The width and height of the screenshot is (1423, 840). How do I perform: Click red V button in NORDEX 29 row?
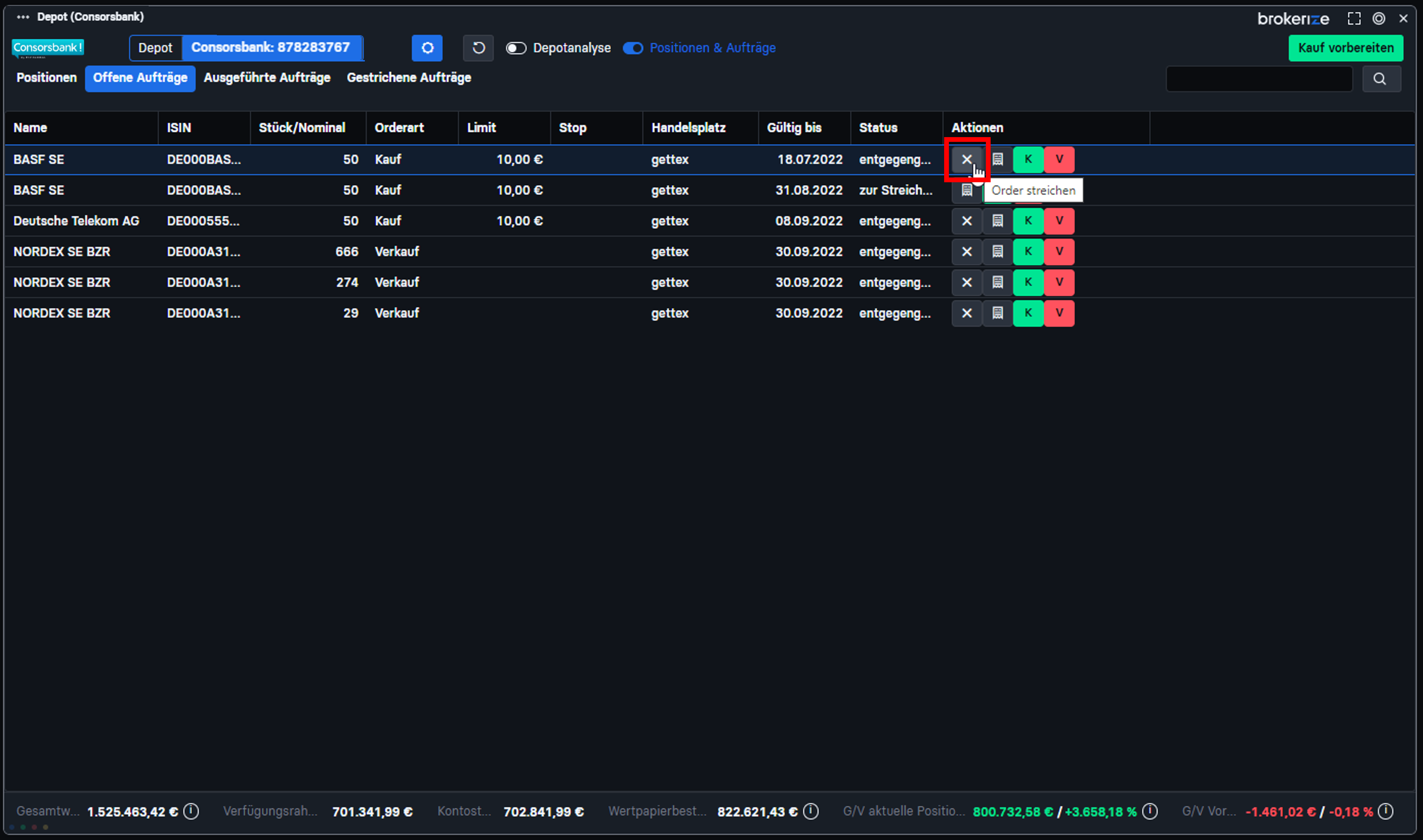coord(1059,313)
